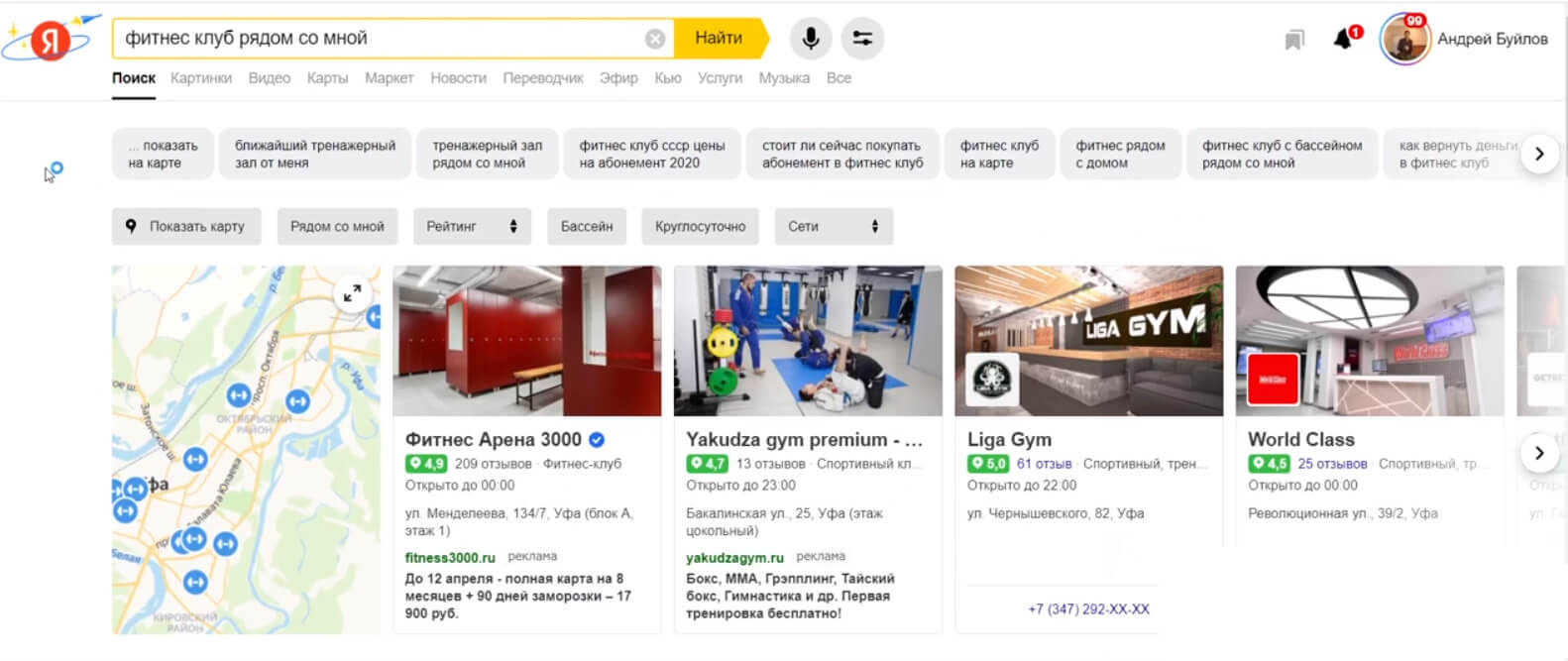The width and height of the screenshot is (1568, 661).
Task: Click the 4,5 rating badge
Action: pyautogui.click(x=1269, y=464)
